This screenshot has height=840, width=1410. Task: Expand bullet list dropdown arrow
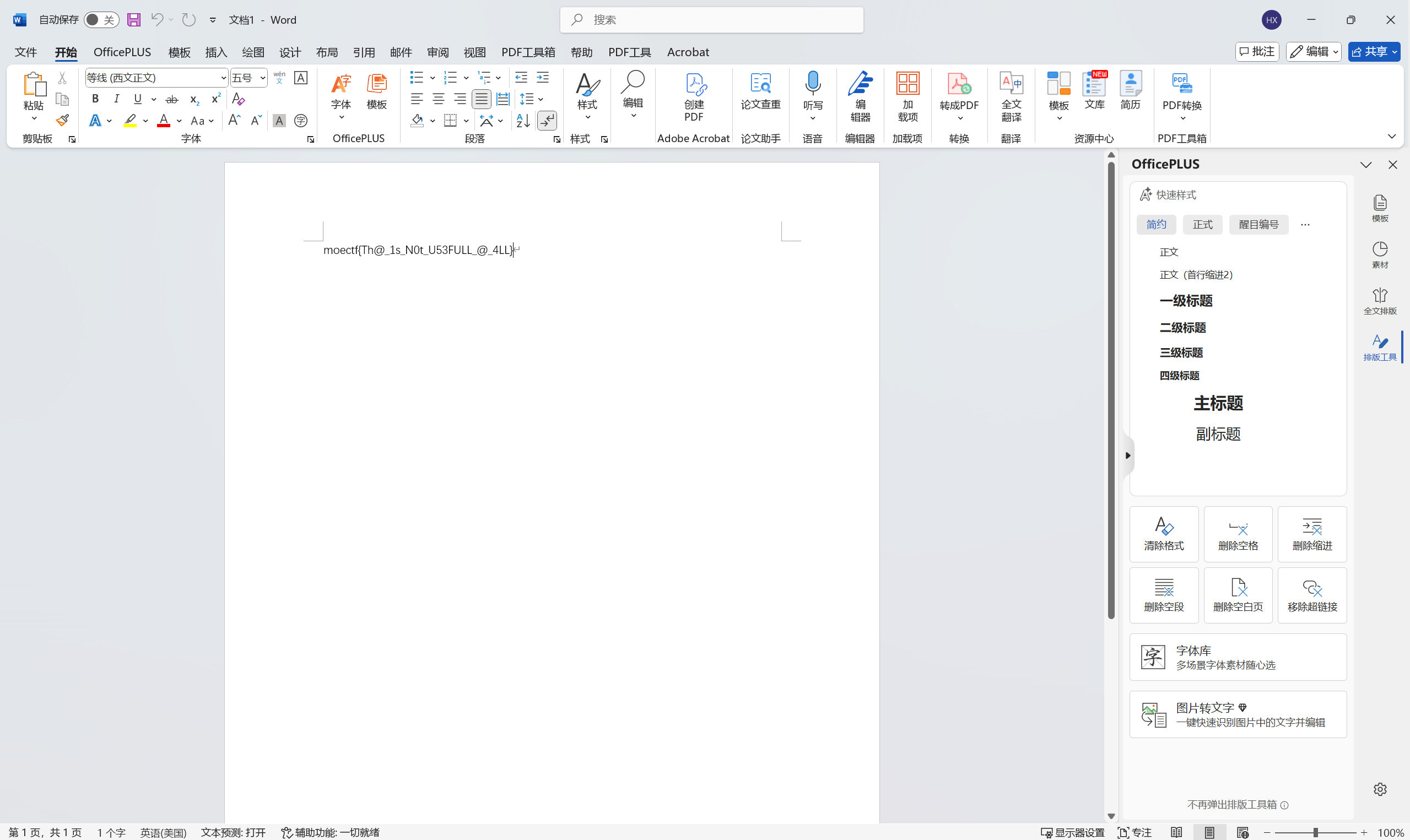click(x=433, y=78)
